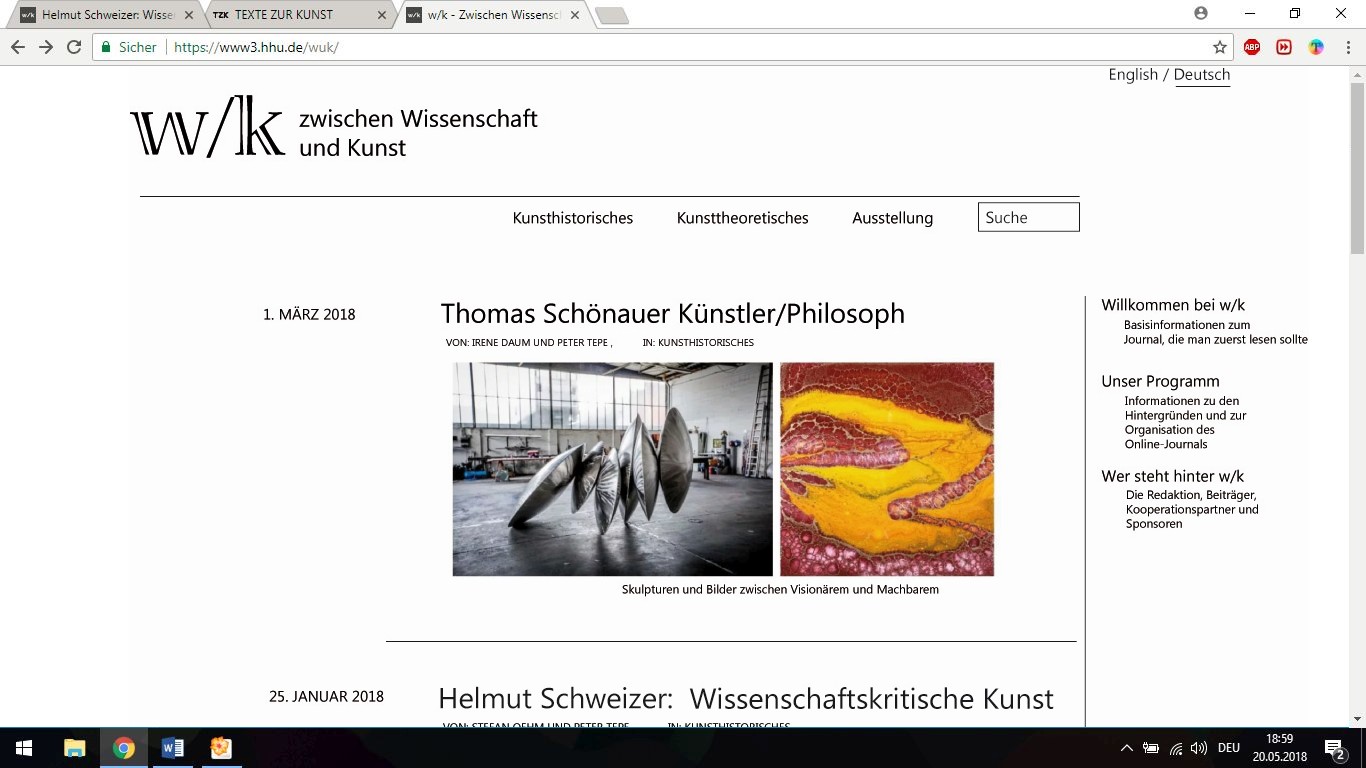Image resolution: width=1366 pixels, height=768 pixels.
Task: Click the scrollbar up arrow
Action: coord(1357,73)
